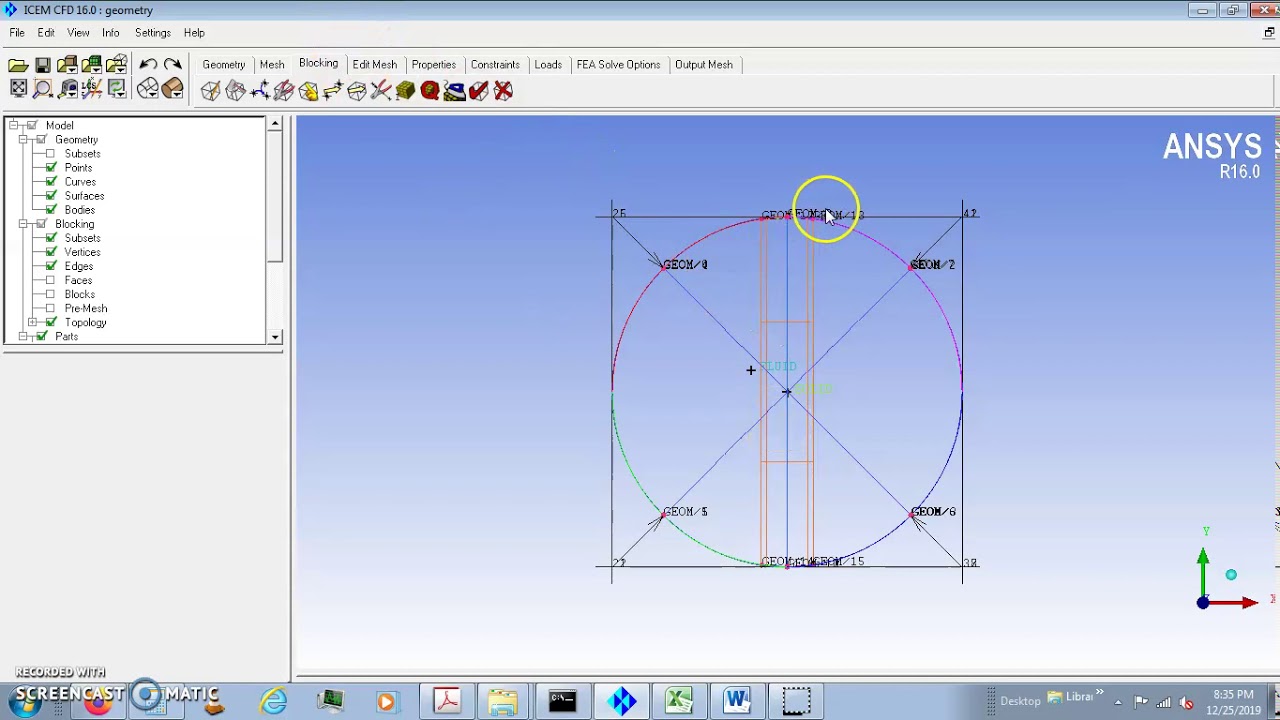This screenshot has width=1280, height=720.
Task: Open the Info menu
Action: click(x=110, y=33)
